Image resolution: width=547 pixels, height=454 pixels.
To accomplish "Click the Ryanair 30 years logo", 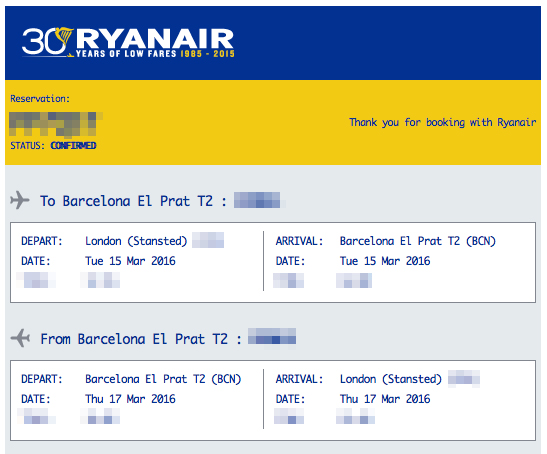I will click(128, 42).
